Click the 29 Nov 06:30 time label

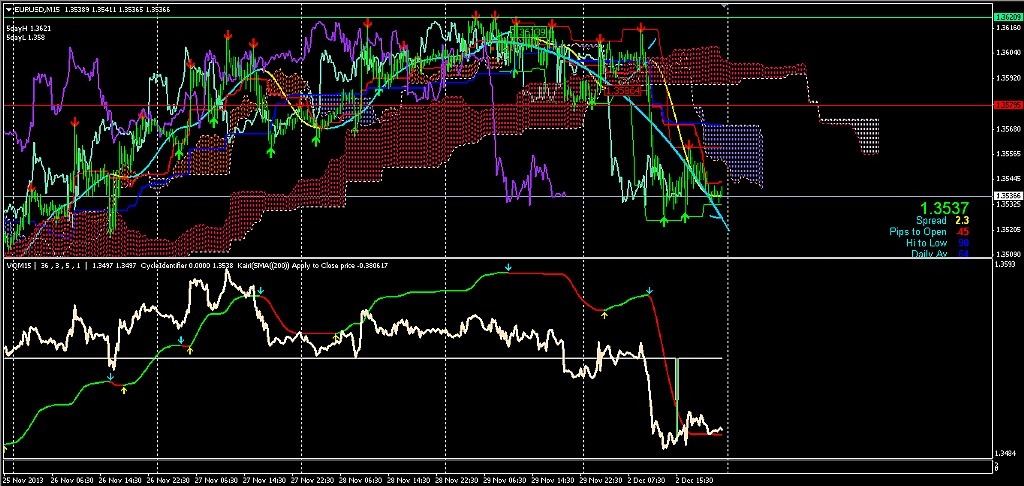(504, 479)
